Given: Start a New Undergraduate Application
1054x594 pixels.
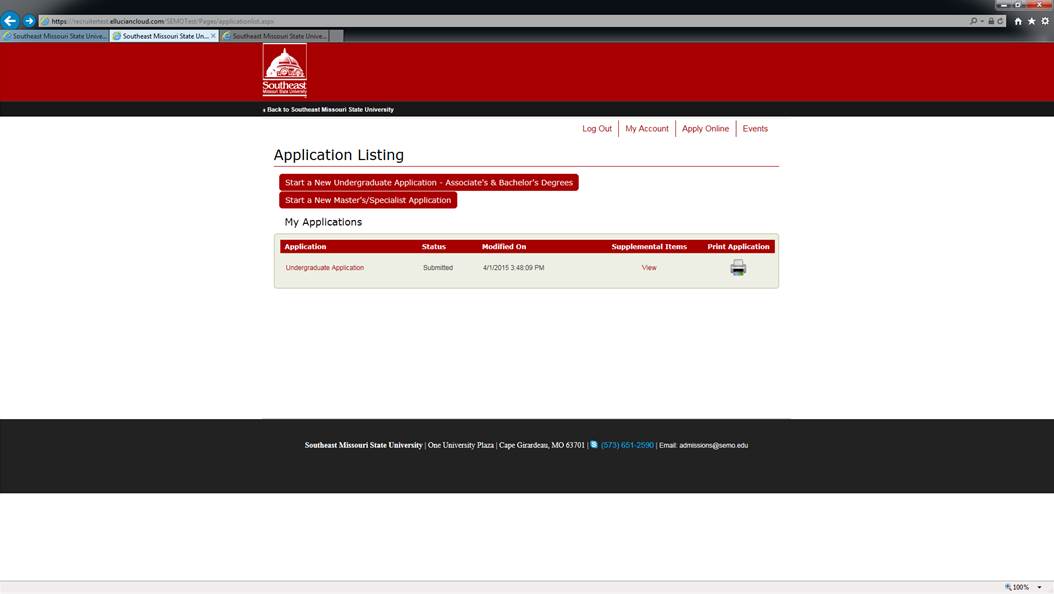Looking at the screenshot, I should pyautogui.click(x=429, y=182).
